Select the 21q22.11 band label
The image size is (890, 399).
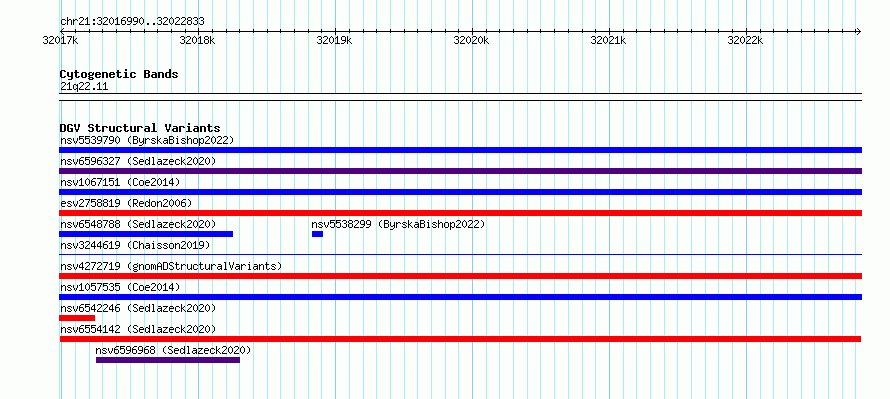pyautogui.click(x=84, y=87)
